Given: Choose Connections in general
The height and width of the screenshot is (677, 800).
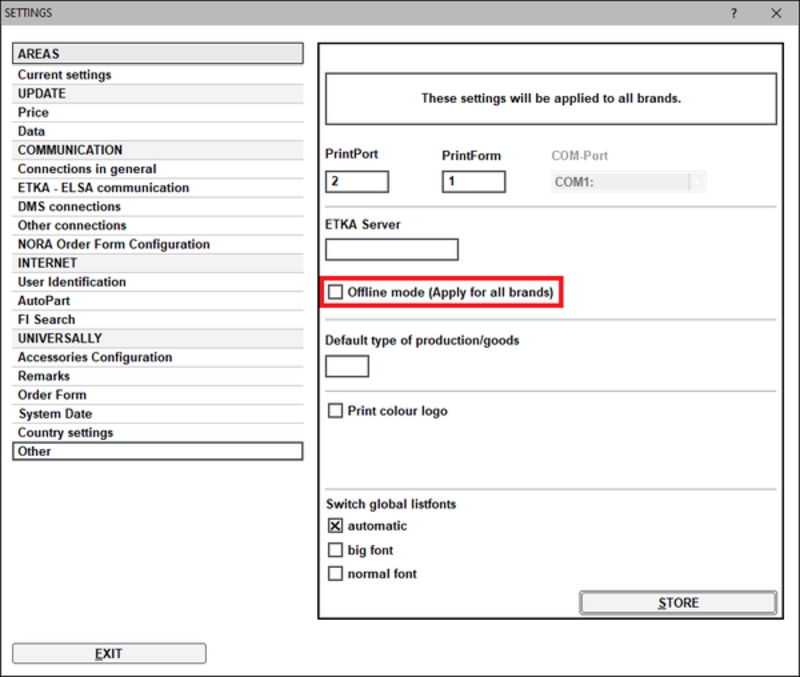Looking at the screenshot, I should point(87,169).
